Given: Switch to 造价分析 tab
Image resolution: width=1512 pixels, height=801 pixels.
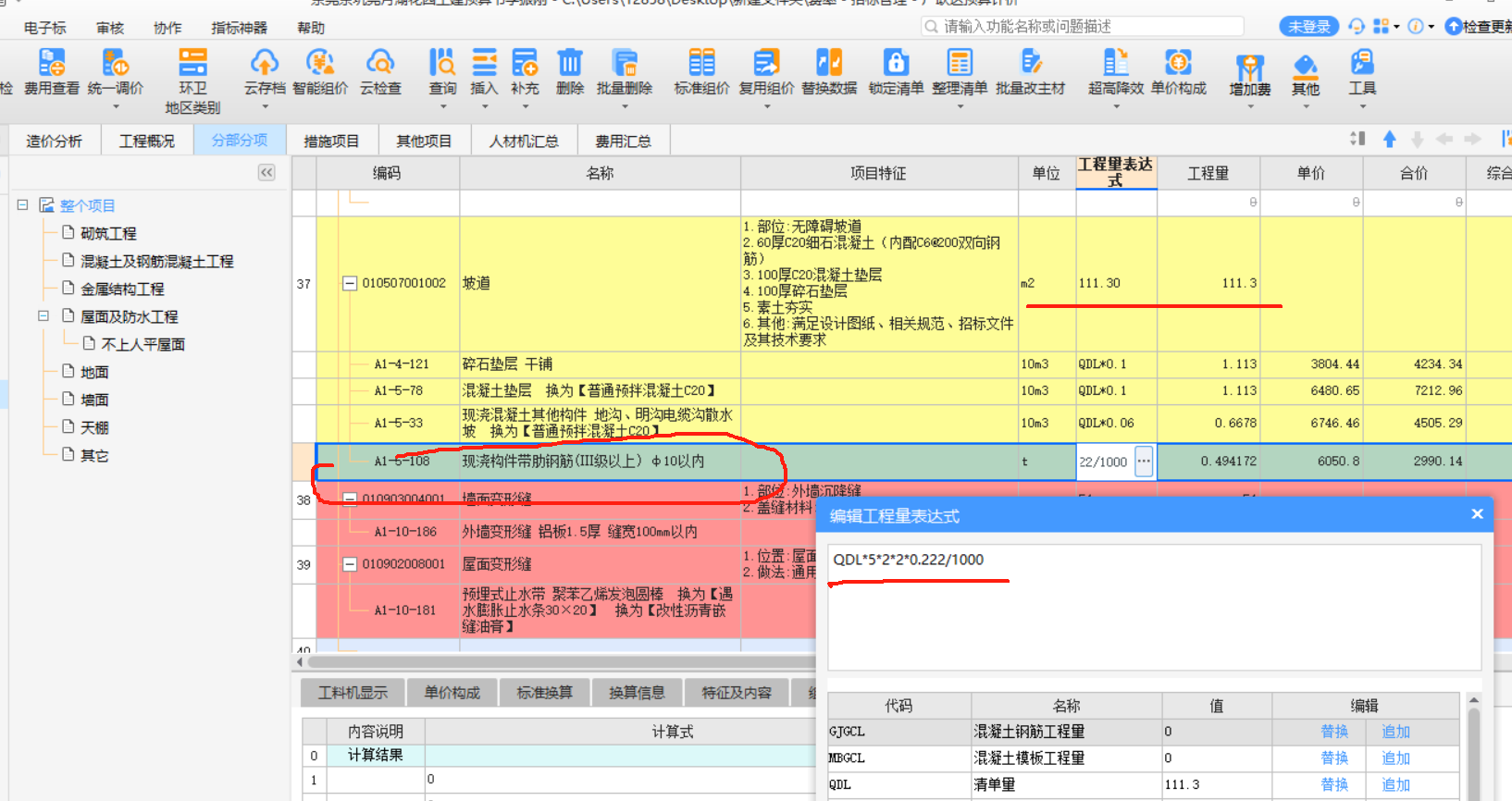Looking at the screenshot, I should 54,141.
